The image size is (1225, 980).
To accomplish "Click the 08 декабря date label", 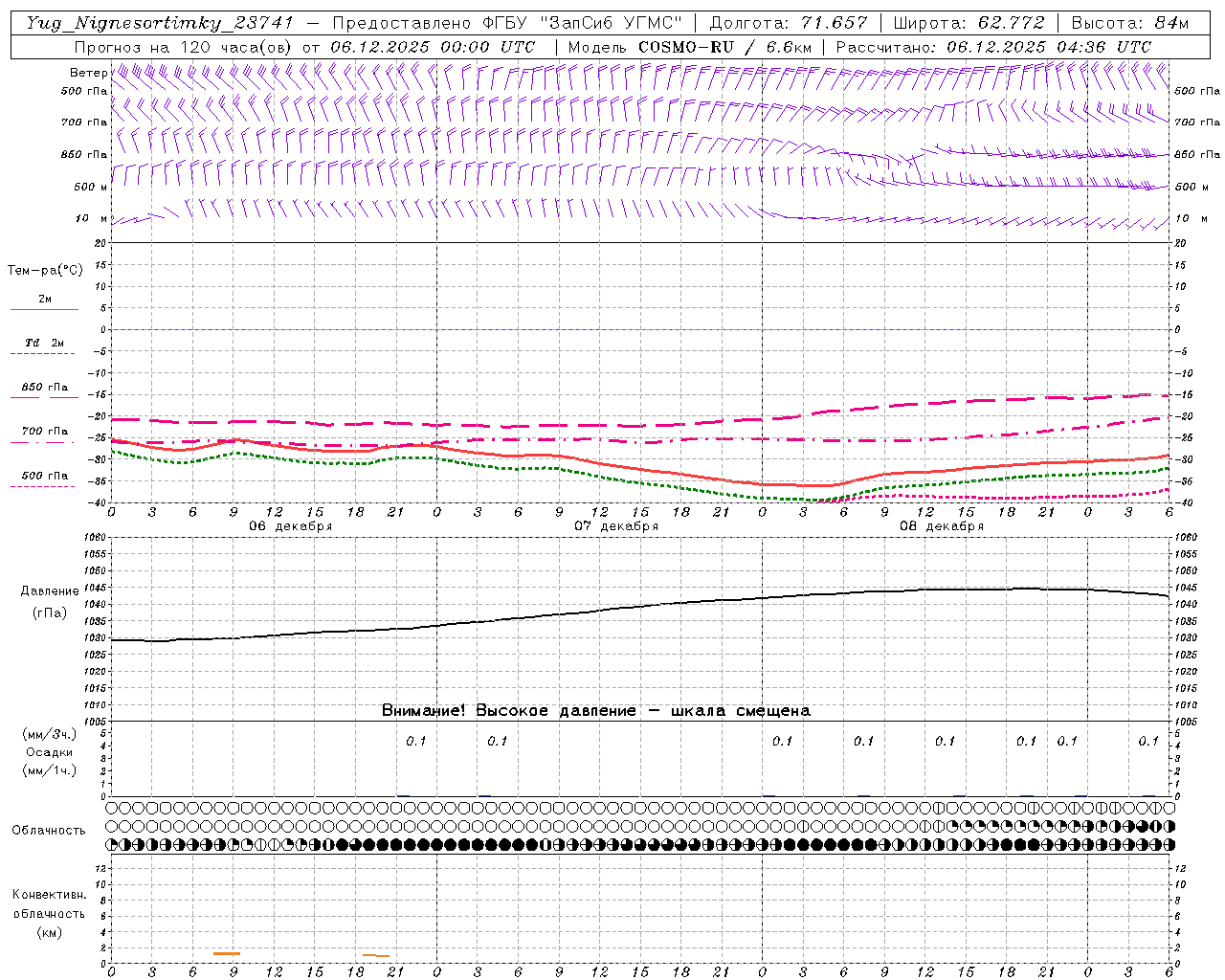I will coord(941,526).
